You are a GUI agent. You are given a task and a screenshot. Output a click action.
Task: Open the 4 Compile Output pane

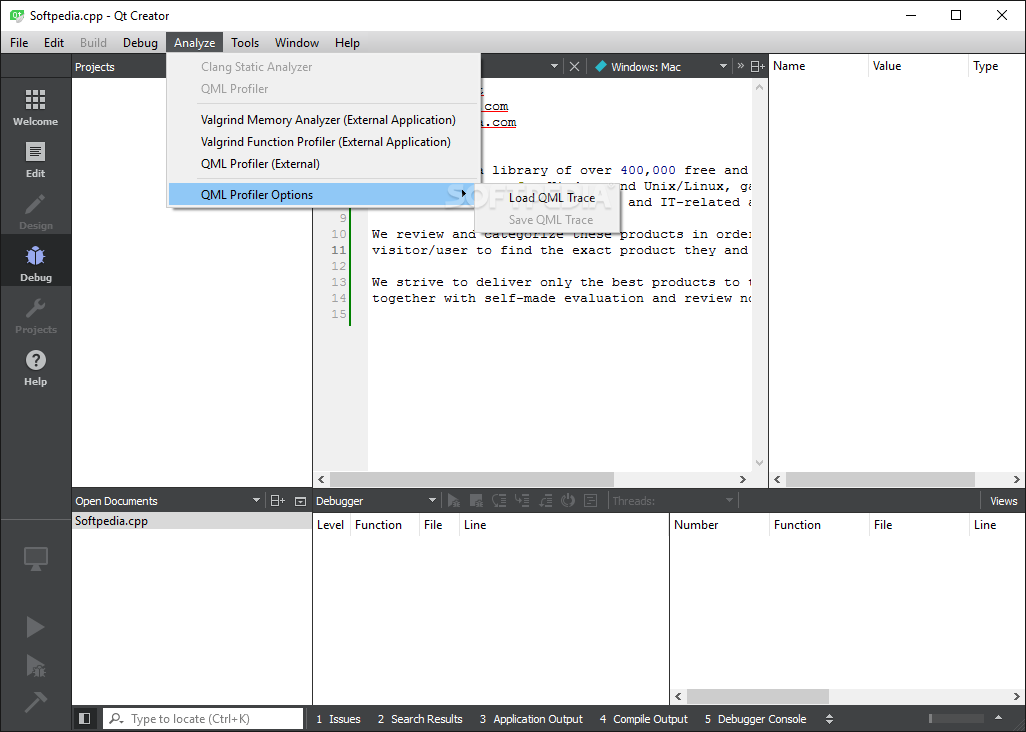pyautogui.click(x=644, y=719)
